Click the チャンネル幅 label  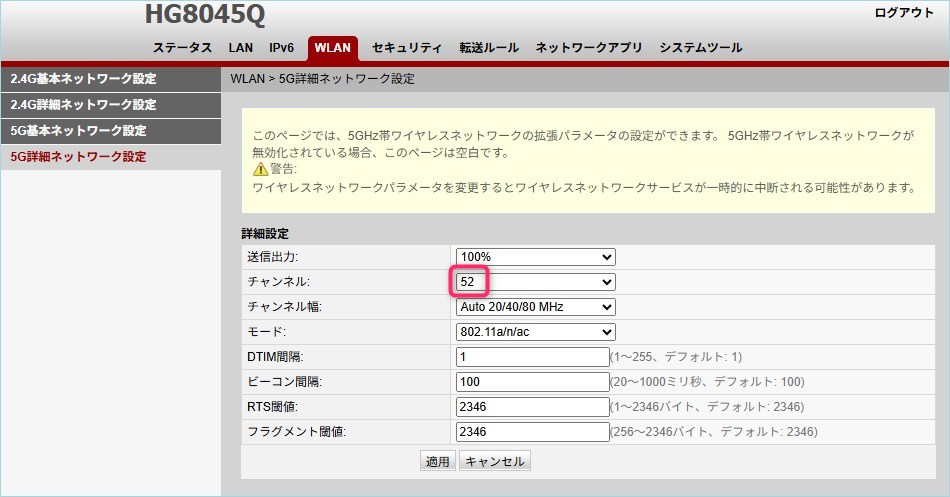pyautogui.click(x=284, y=307)
